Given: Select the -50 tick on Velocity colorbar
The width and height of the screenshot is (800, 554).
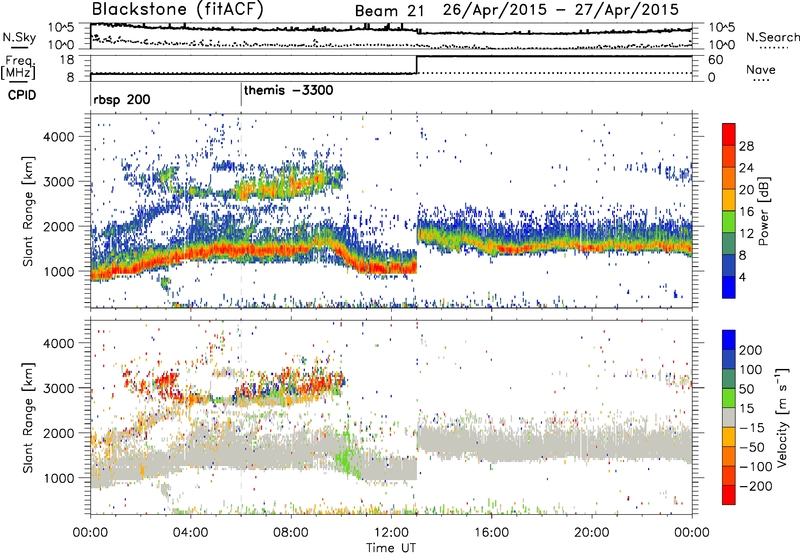Looking at the screenshot, I should [752, 447].
